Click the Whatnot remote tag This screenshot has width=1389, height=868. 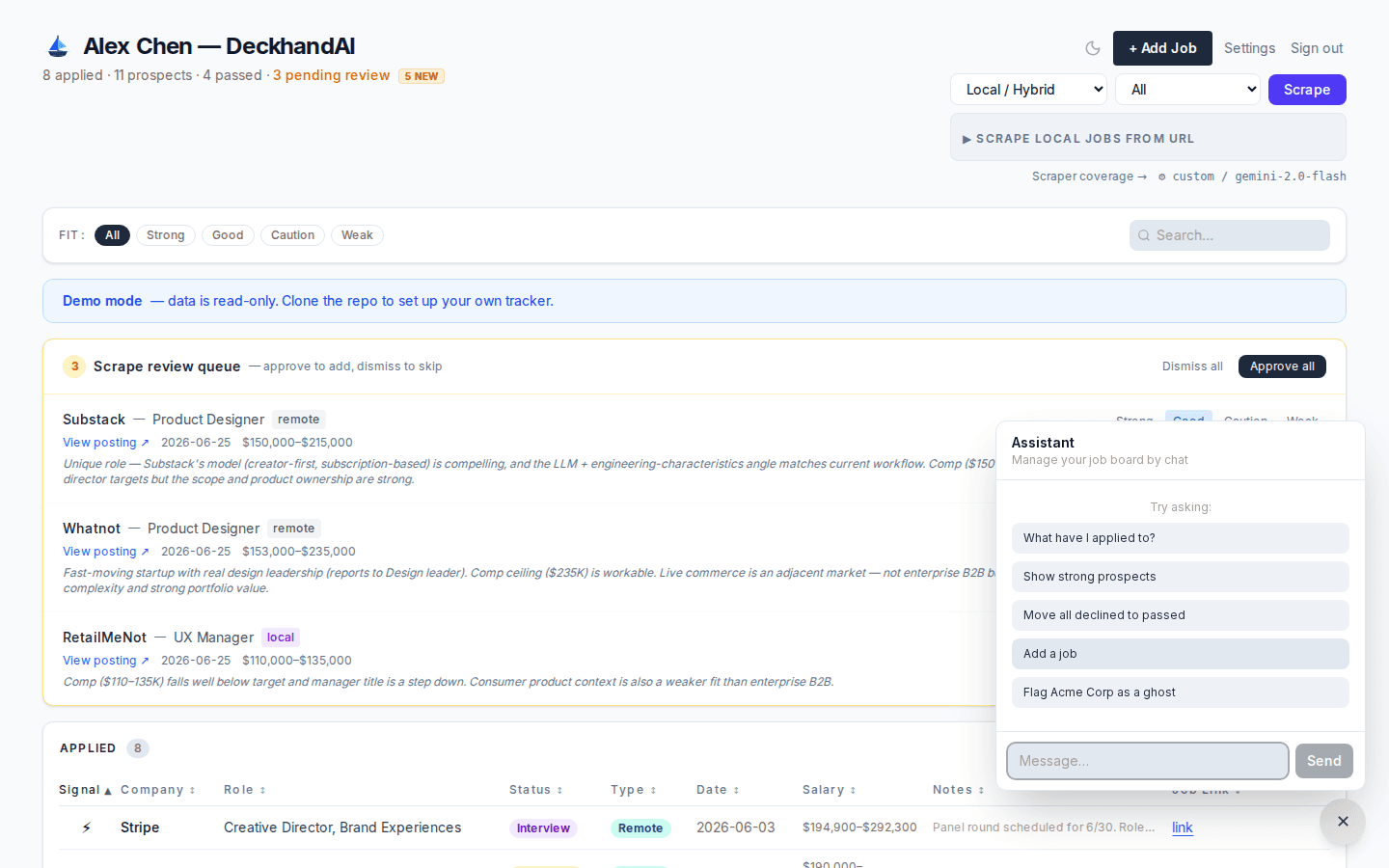[x=294, y=529]
